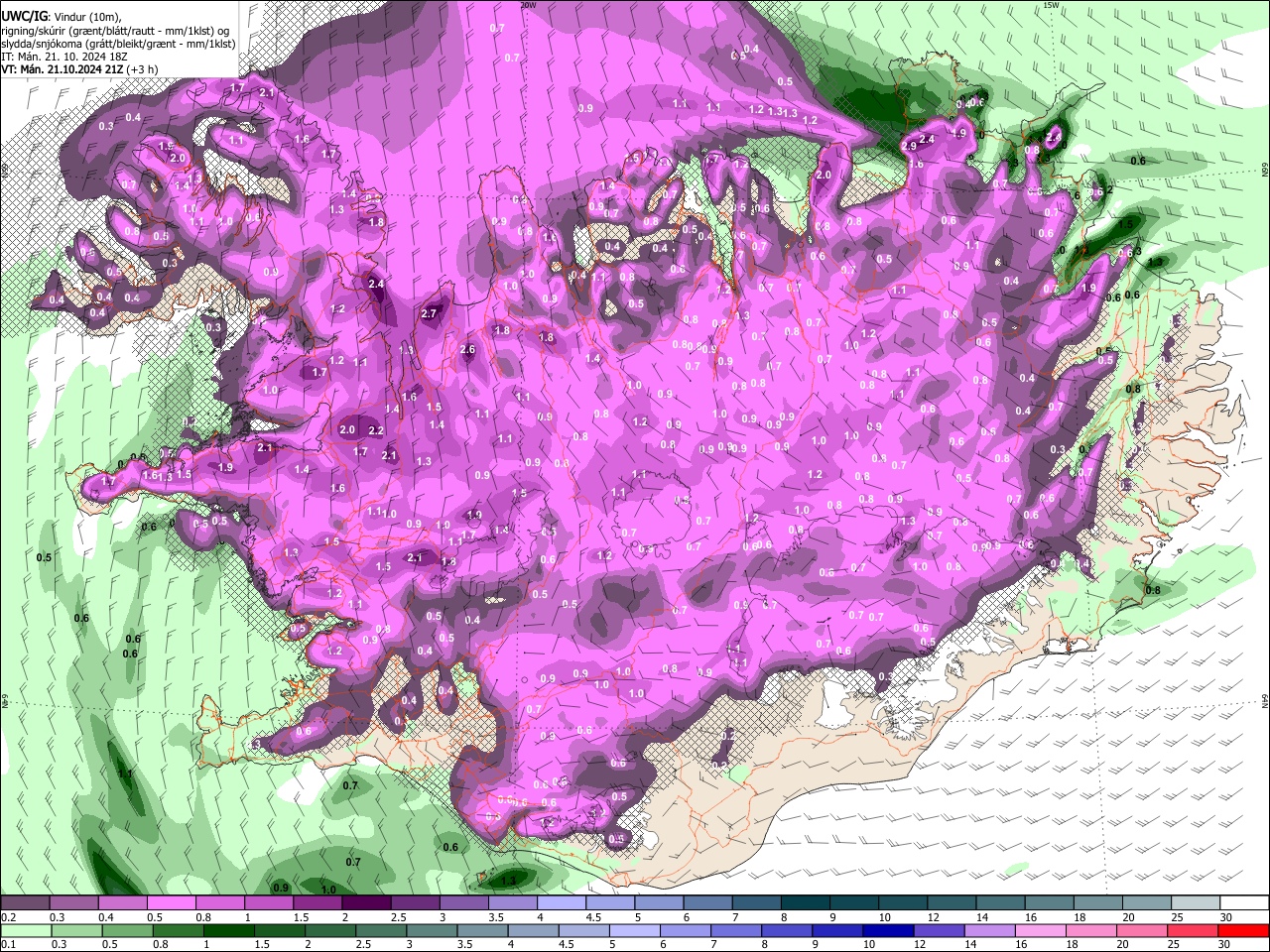Click the bright pink 0.5–0.8 swatch in upper legend row

172,903
